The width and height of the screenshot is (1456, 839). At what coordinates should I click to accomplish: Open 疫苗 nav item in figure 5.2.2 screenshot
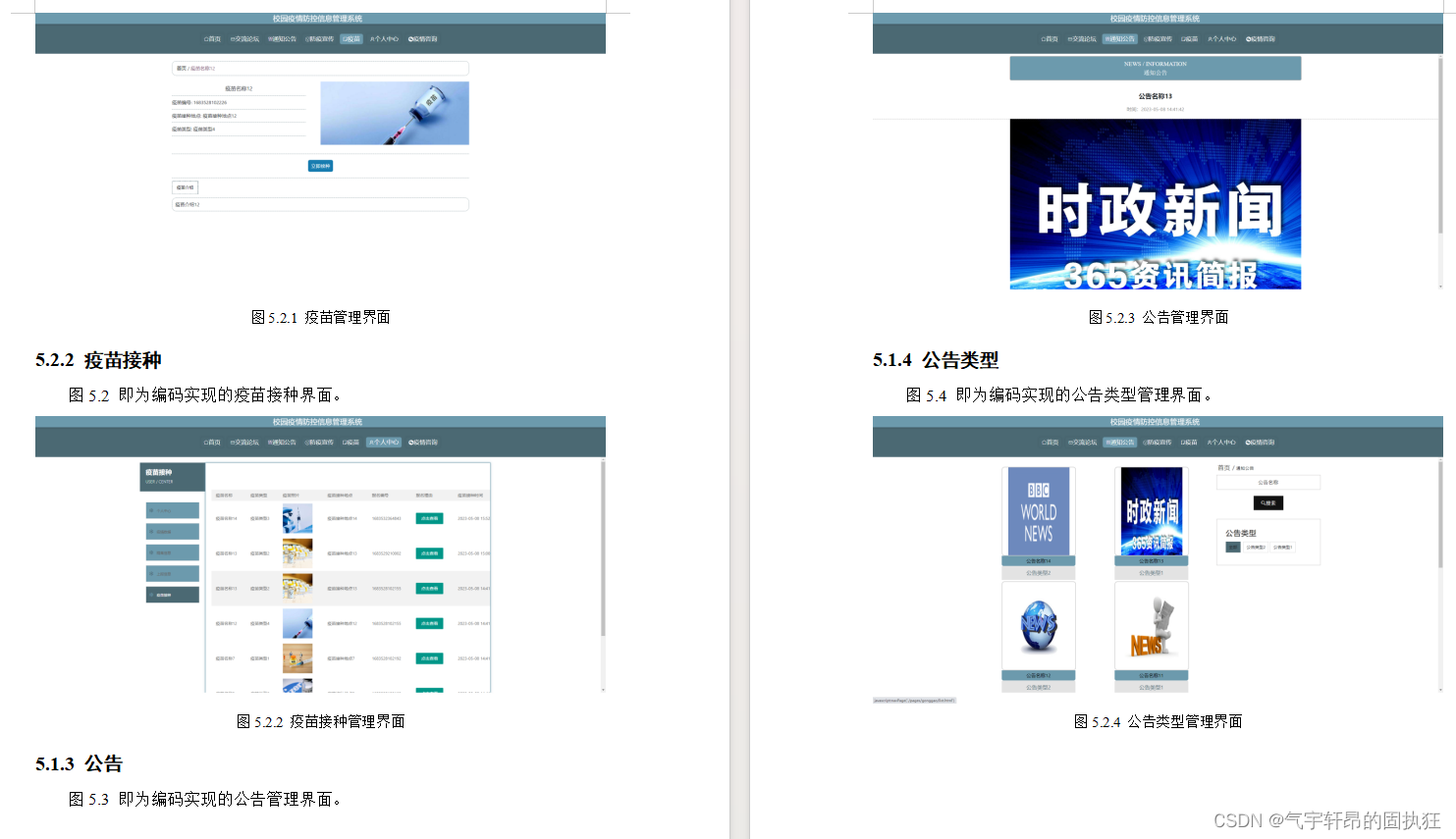click(x=351, y=443)
